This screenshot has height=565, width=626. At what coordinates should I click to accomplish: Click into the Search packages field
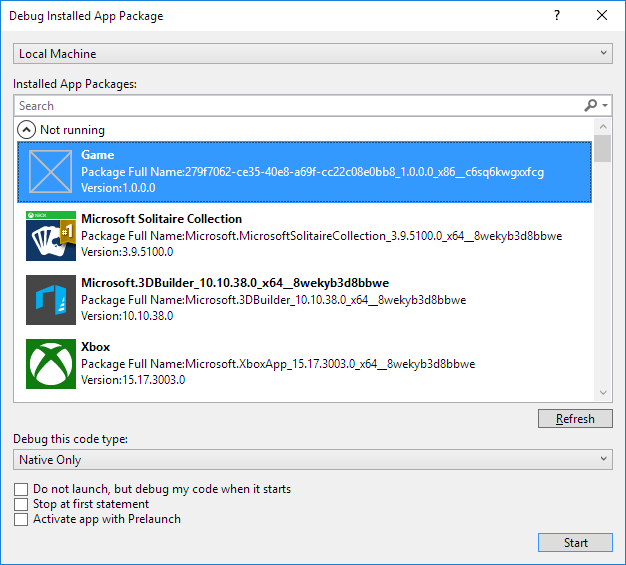[x=299, y=105]
